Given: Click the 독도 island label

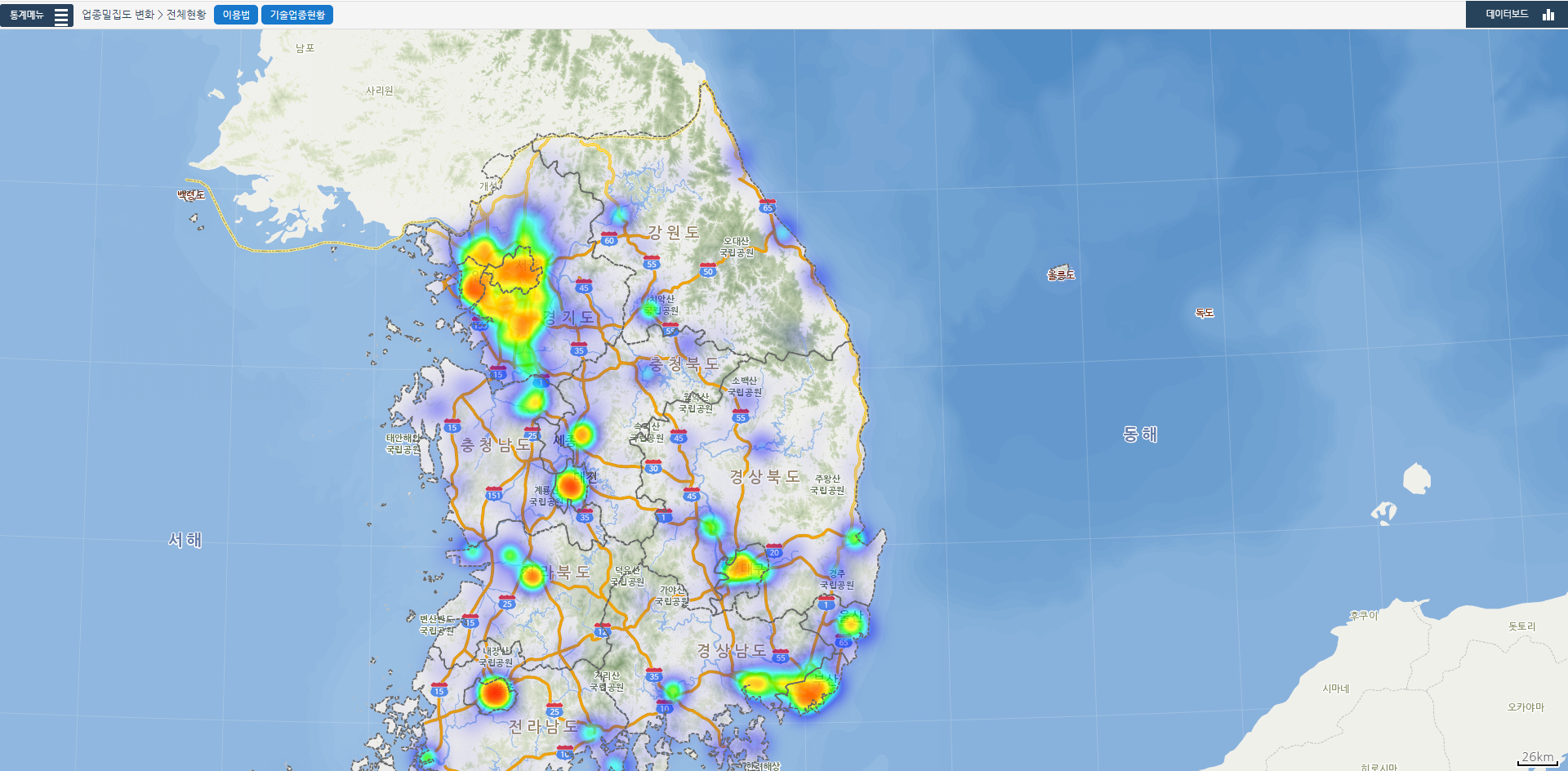Looking at the screenshot, I should [1205, 313].
